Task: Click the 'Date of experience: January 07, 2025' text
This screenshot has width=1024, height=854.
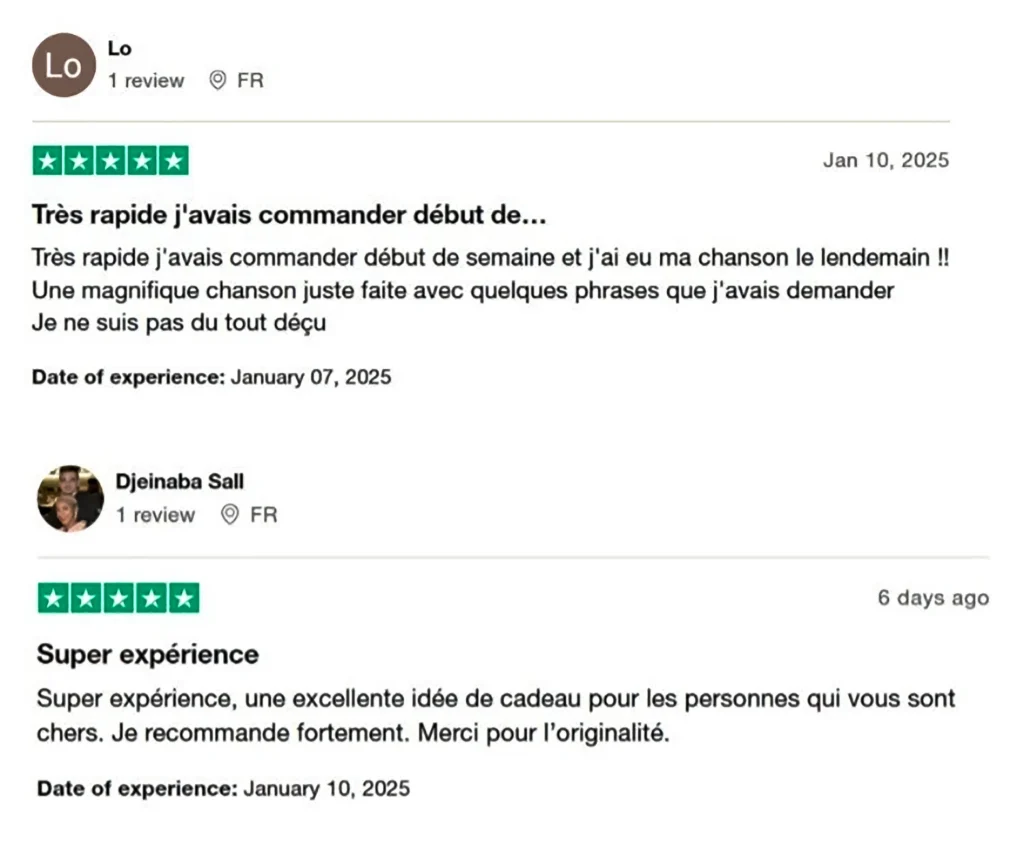Action: click(x=212, y=377)
